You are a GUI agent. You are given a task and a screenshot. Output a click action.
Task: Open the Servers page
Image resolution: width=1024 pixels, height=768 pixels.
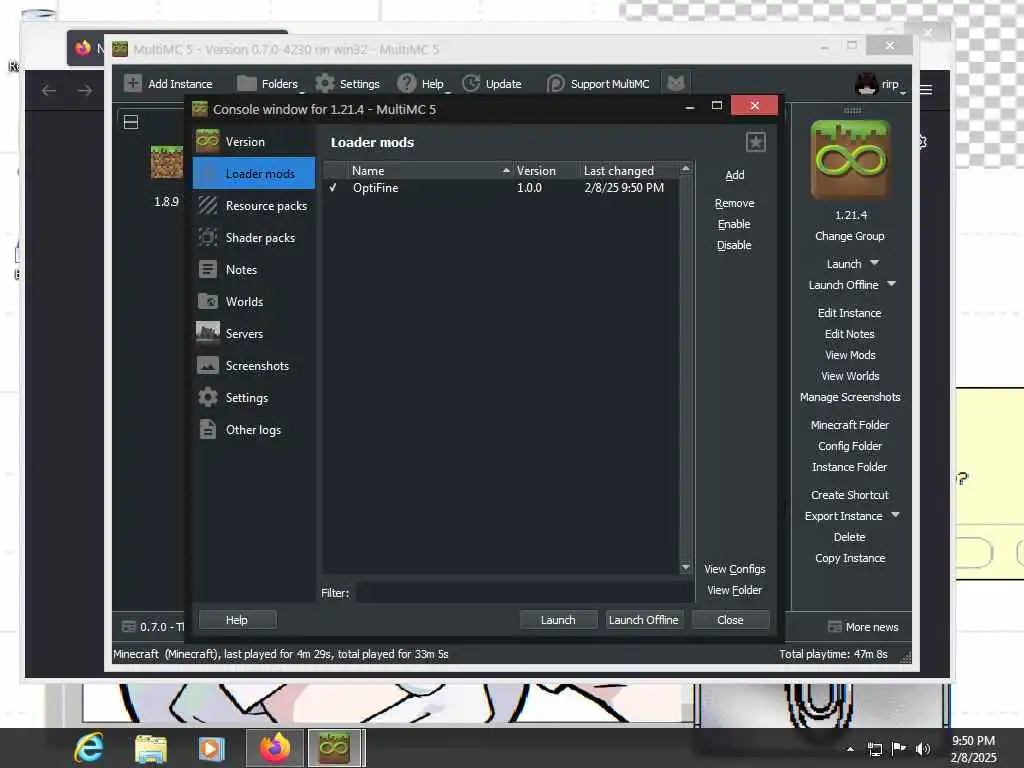pyautogui.click(x=254, y=334)
